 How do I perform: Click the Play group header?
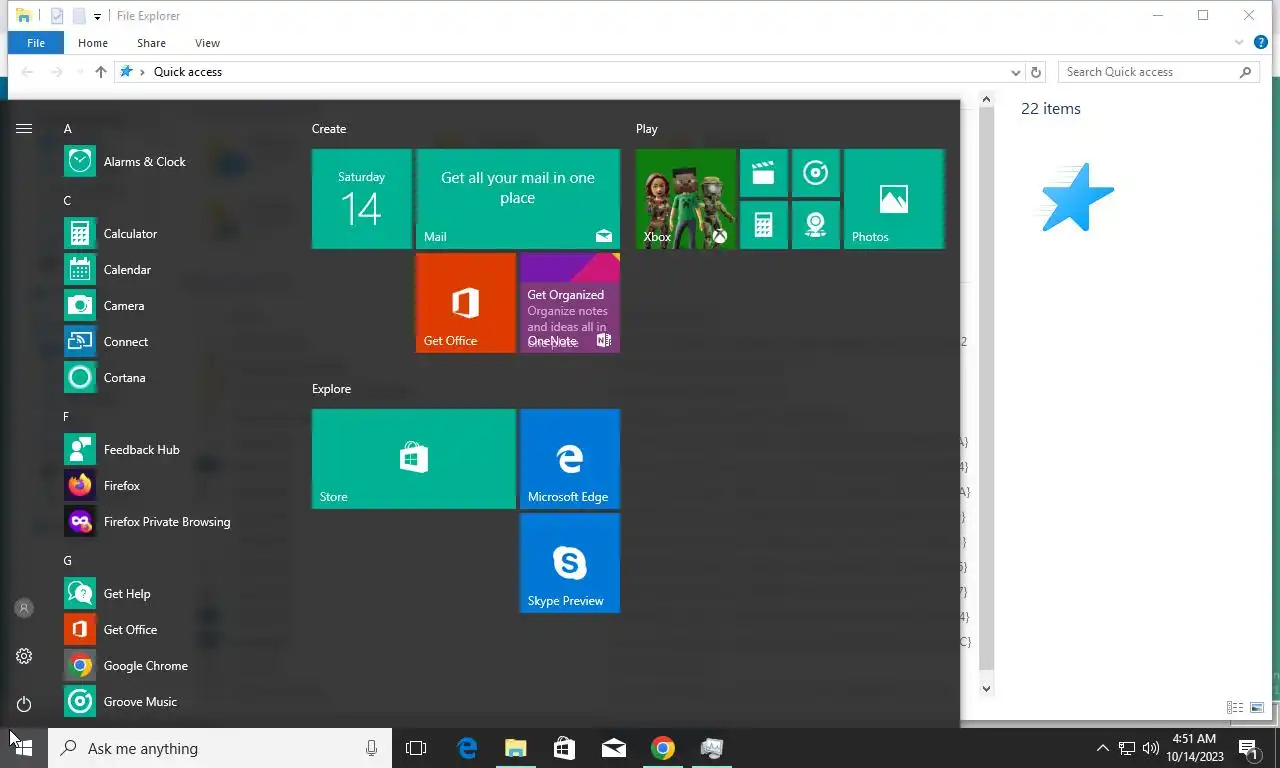point(647,129)
